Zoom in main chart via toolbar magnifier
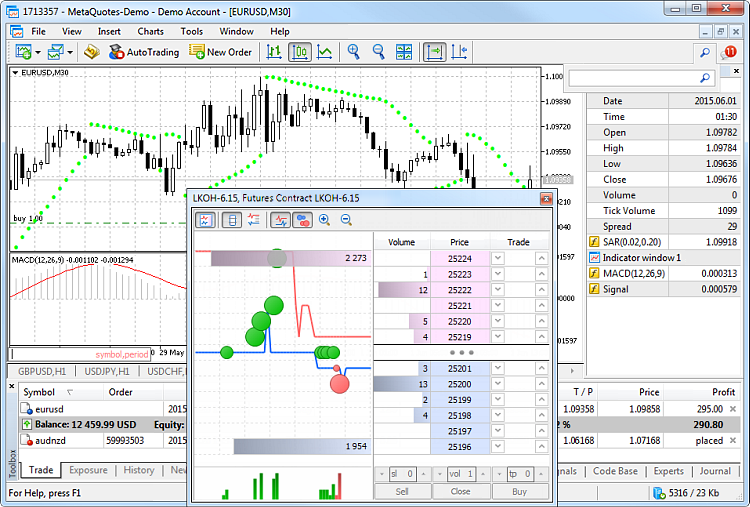750x507 pixels. click(x=353, y=52)
